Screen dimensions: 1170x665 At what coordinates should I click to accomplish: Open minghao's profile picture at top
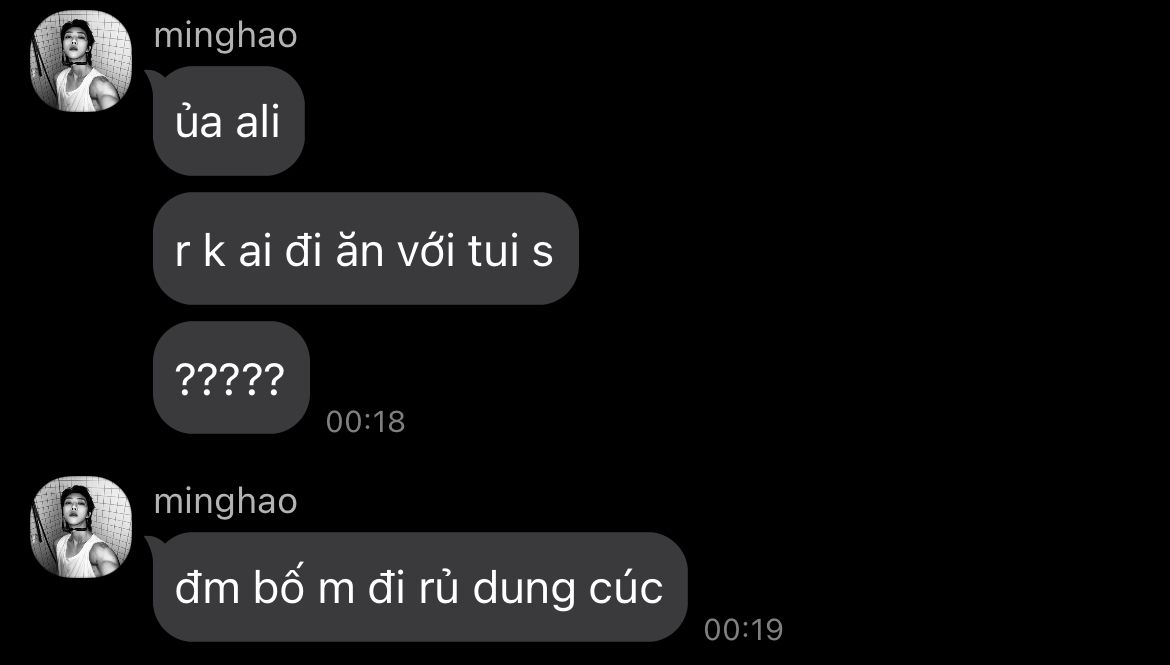click(x=81, y=61)
